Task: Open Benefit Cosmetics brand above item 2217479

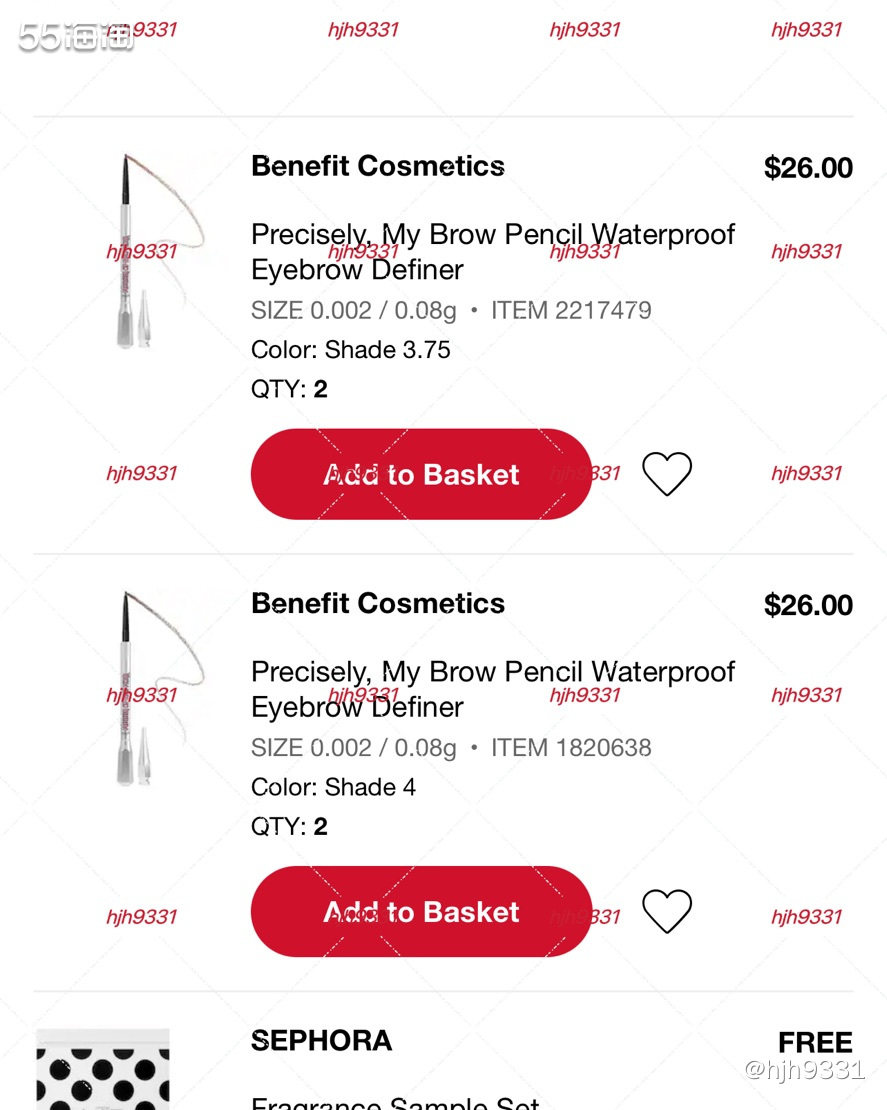Action: 378,166
